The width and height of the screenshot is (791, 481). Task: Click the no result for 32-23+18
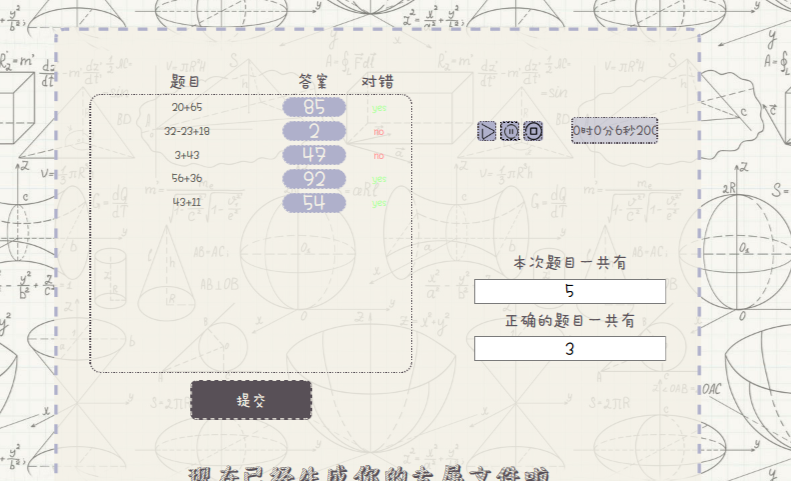point(379,132)
